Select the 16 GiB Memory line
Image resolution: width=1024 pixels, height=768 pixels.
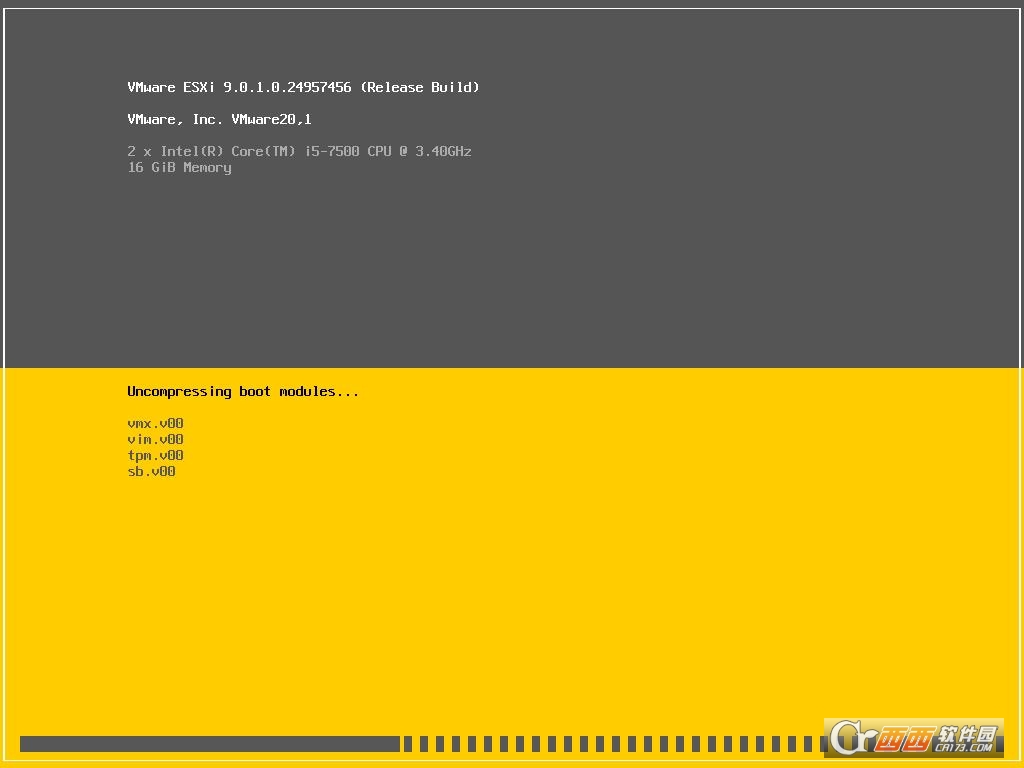179,168
